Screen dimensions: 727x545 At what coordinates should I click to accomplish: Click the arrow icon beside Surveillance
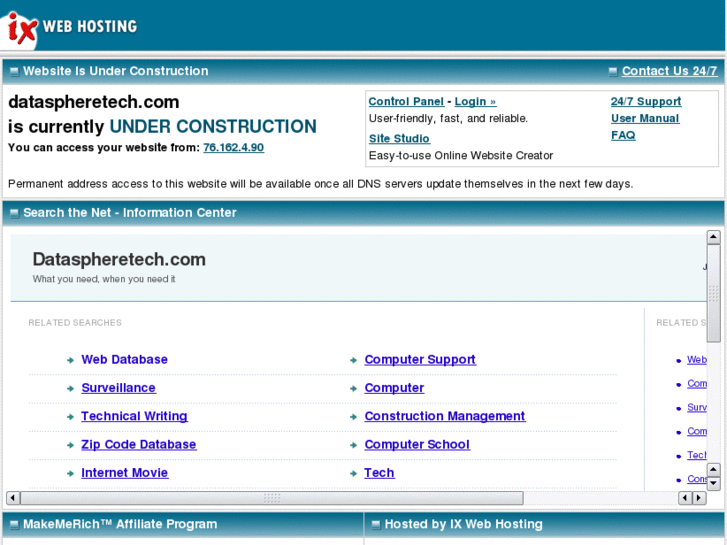coord(70,388)
